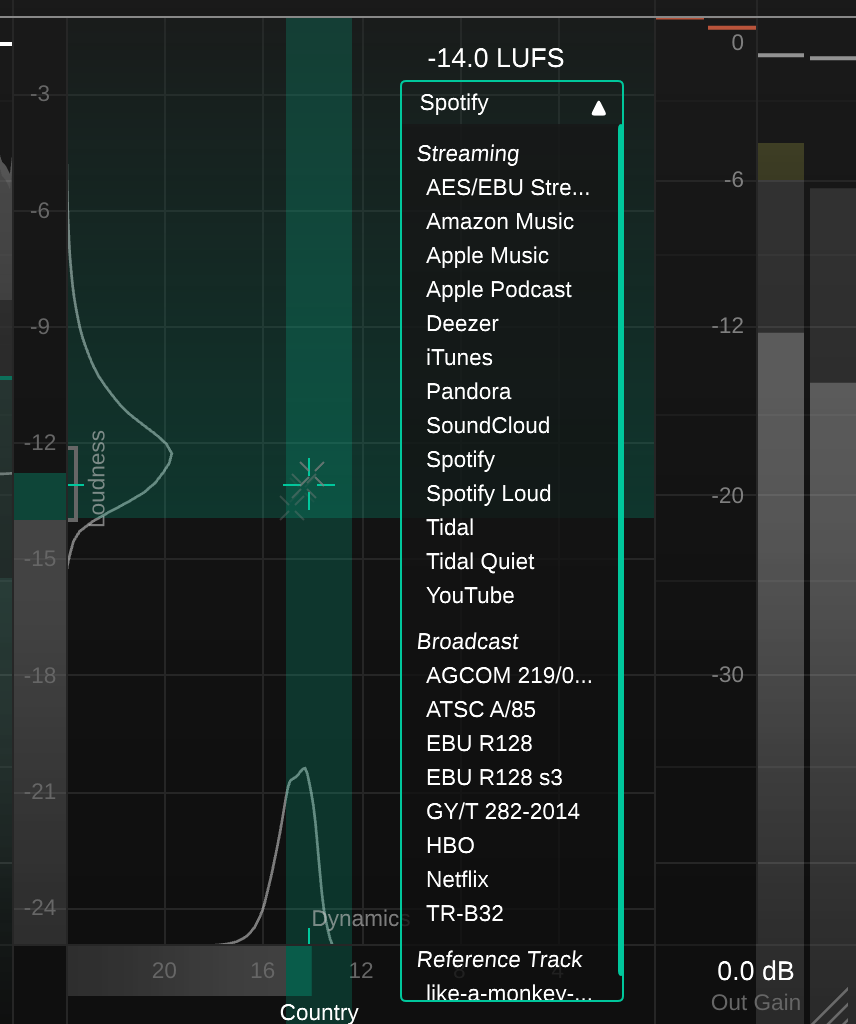This screenshot has height=1024, width=856.
Task: Click the -14.0 LUFS target value
Action: (496, 58)
